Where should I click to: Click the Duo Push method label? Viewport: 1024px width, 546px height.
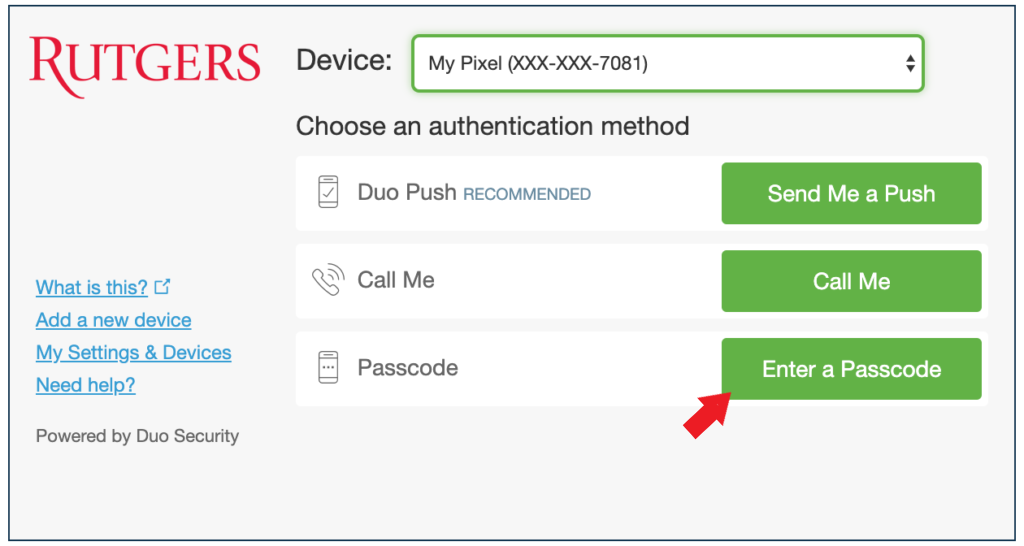[x=407, y=193]
